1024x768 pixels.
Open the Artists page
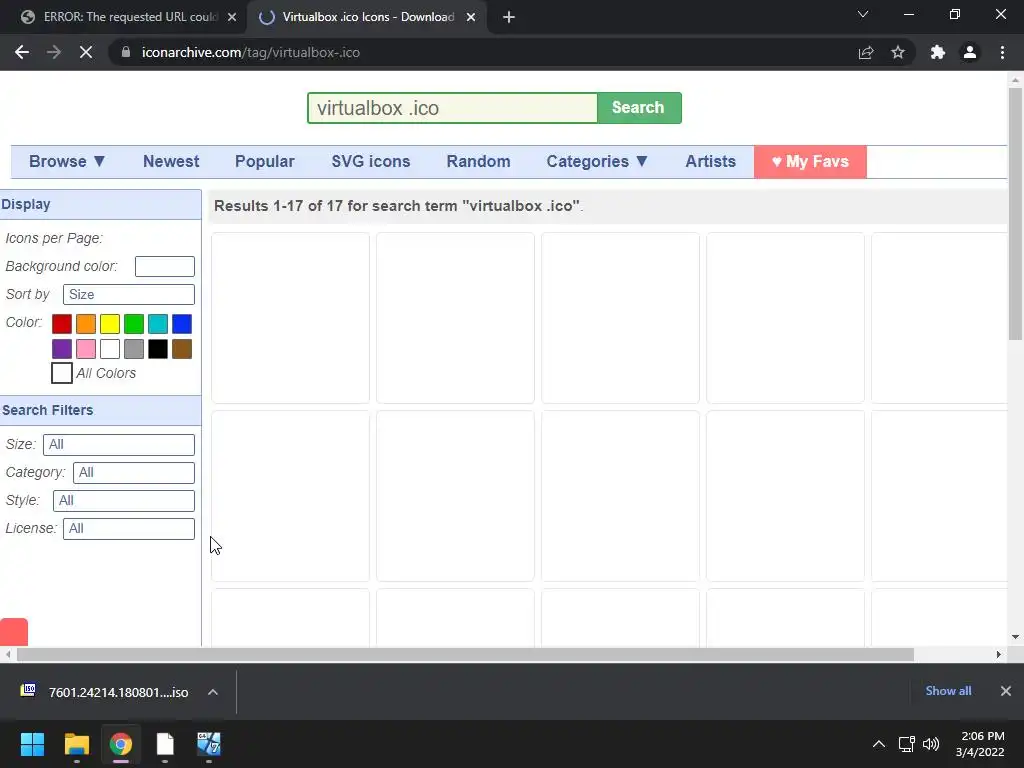(x=711, y=161)
